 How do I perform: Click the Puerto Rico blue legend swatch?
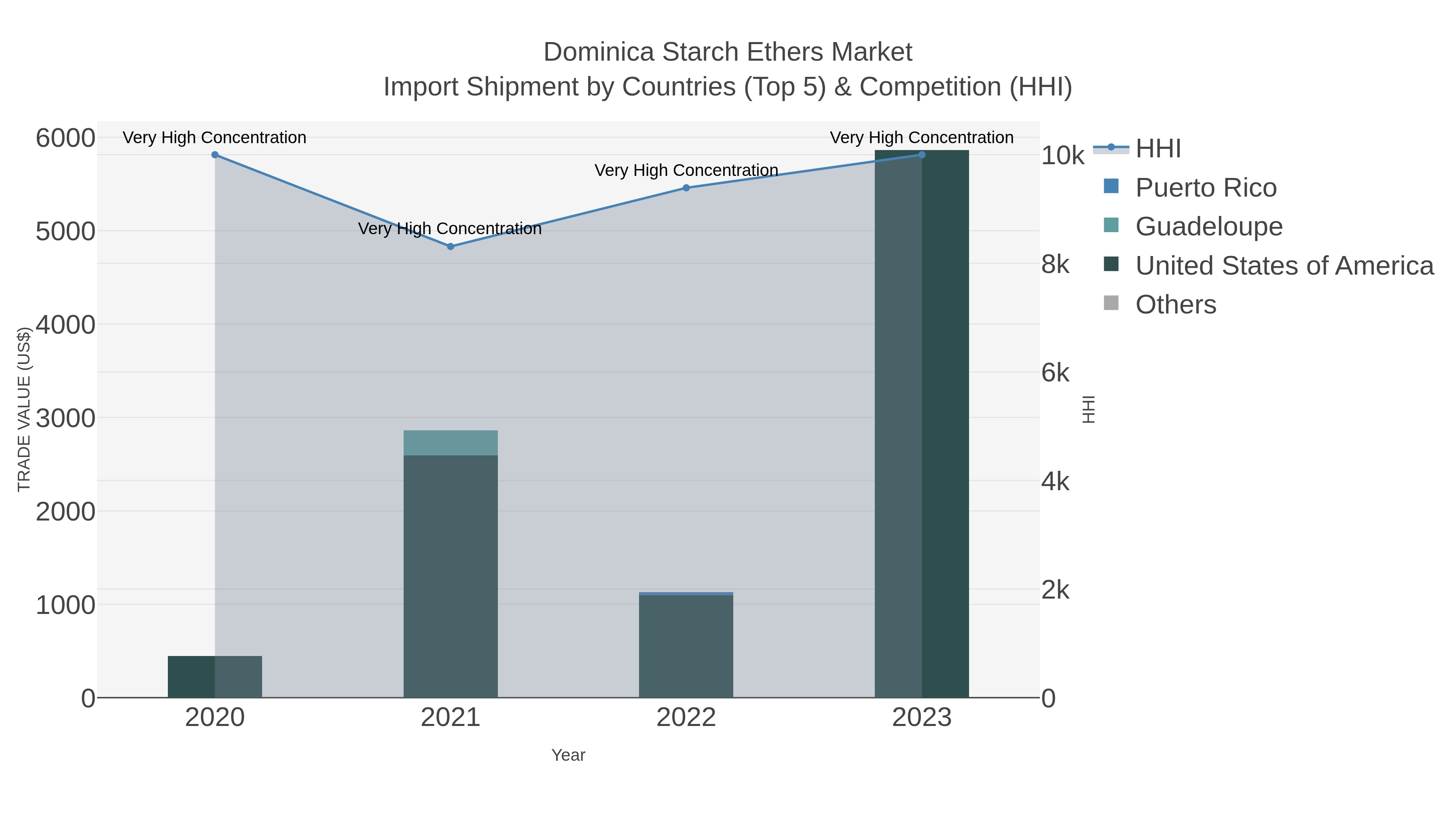1111,186
